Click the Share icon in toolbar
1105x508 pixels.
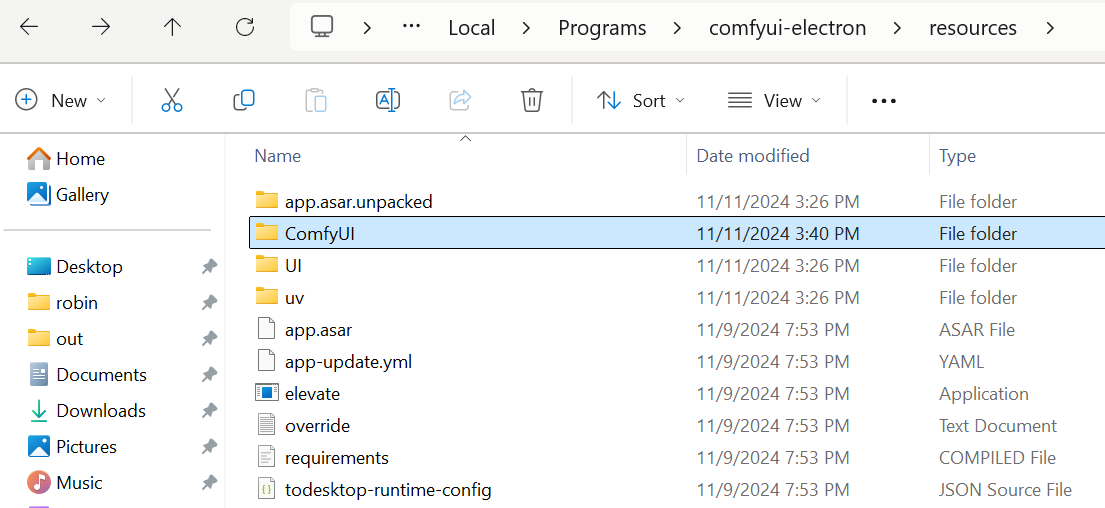[x=460, y=100]
